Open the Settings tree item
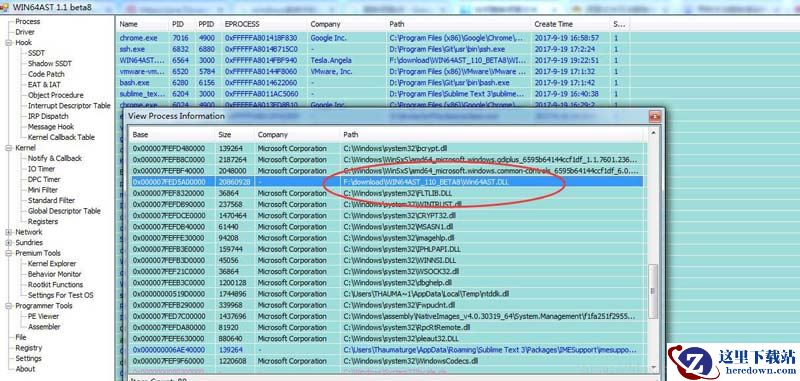This screenshot has height=381, width=800. click(28, 359)
